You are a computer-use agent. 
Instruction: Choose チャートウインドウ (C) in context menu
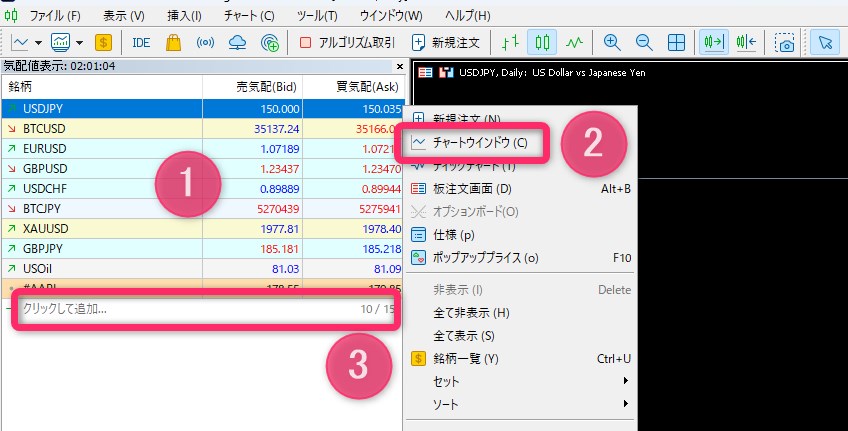point(519,143)
